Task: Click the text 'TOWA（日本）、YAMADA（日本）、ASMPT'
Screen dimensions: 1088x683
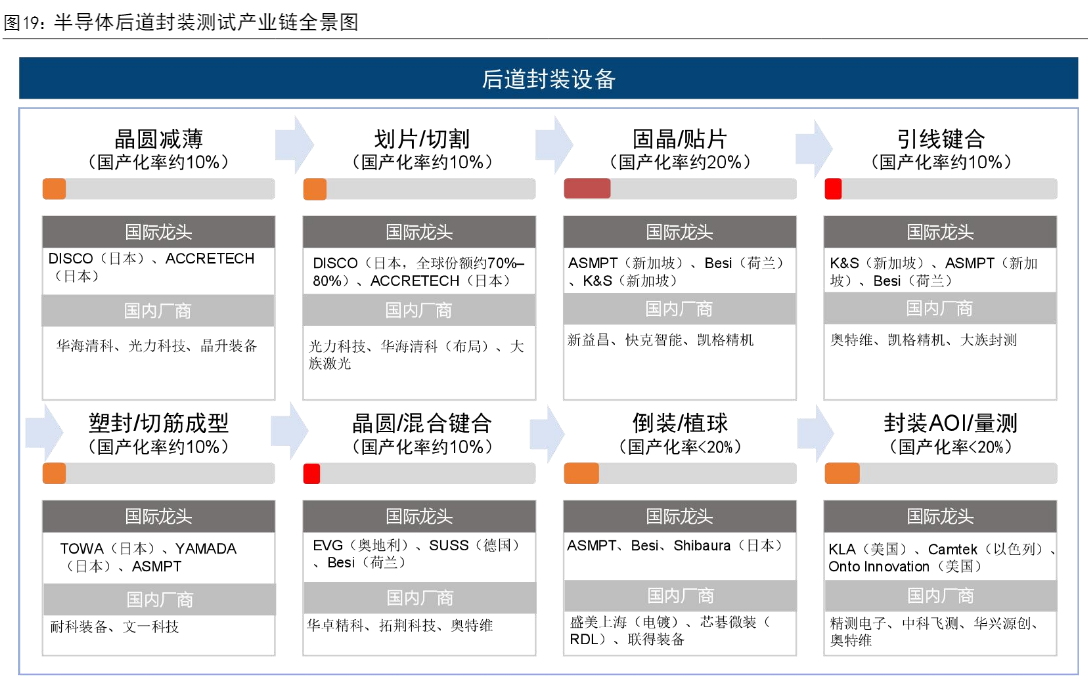Action: [148, 557]
